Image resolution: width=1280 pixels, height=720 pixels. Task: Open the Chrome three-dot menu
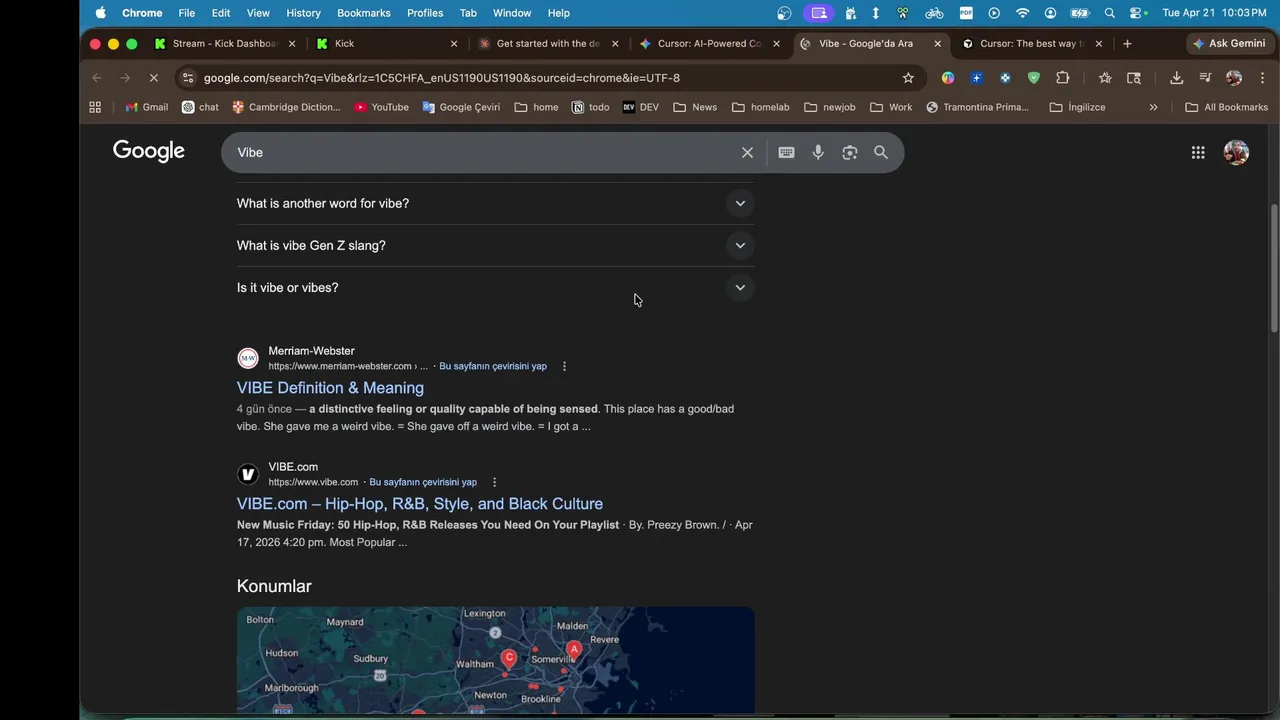tap(1262, 78)
